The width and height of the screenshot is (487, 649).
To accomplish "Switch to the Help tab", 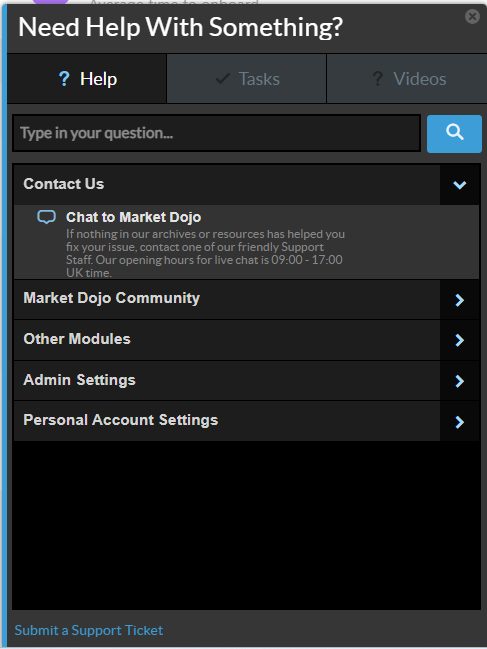I will click(87, 79).
